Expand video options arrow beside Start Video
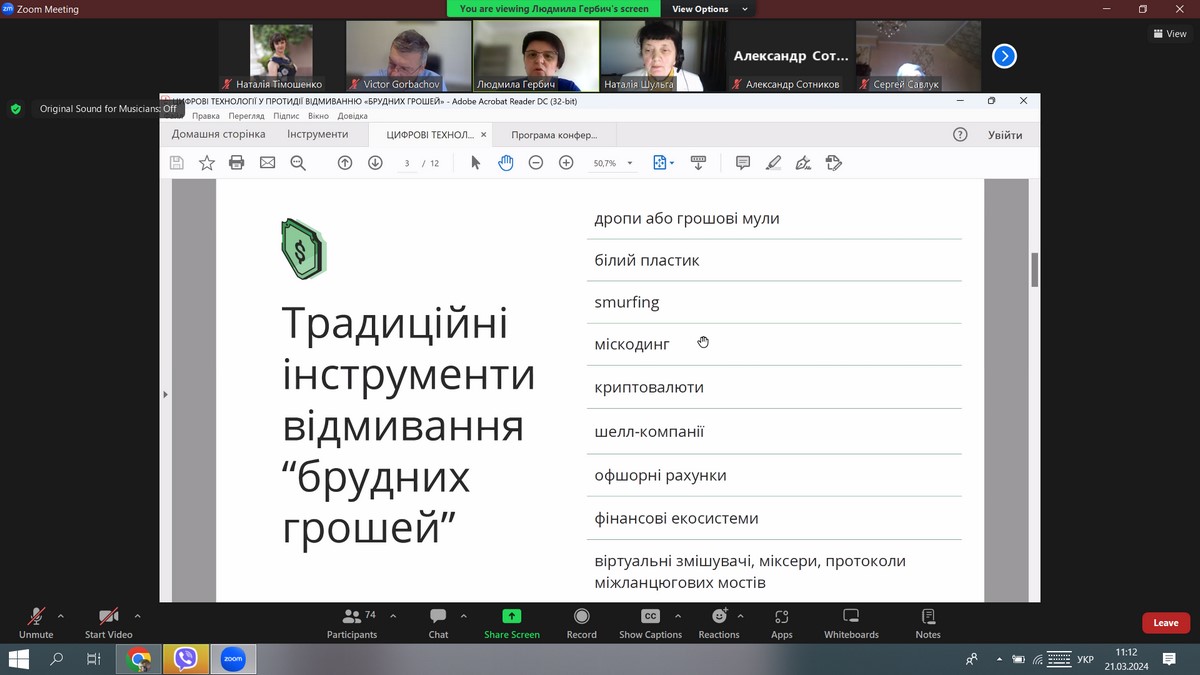The width and height of the screenshot is (1200, 675). (137, 616)
